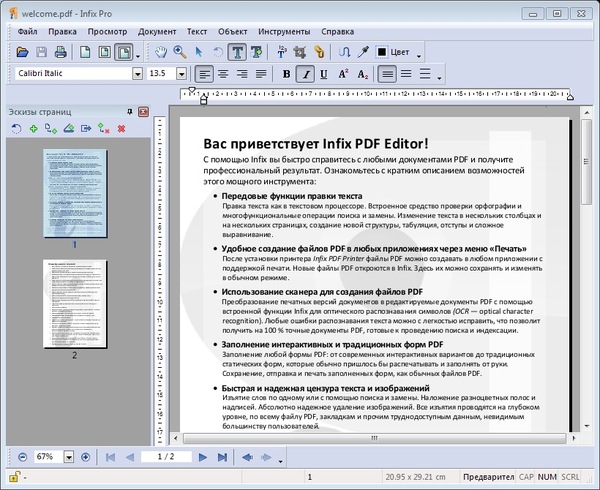
Task: Select the Hand pan tool
Action: pyautogui.click(x=160, y=52)
